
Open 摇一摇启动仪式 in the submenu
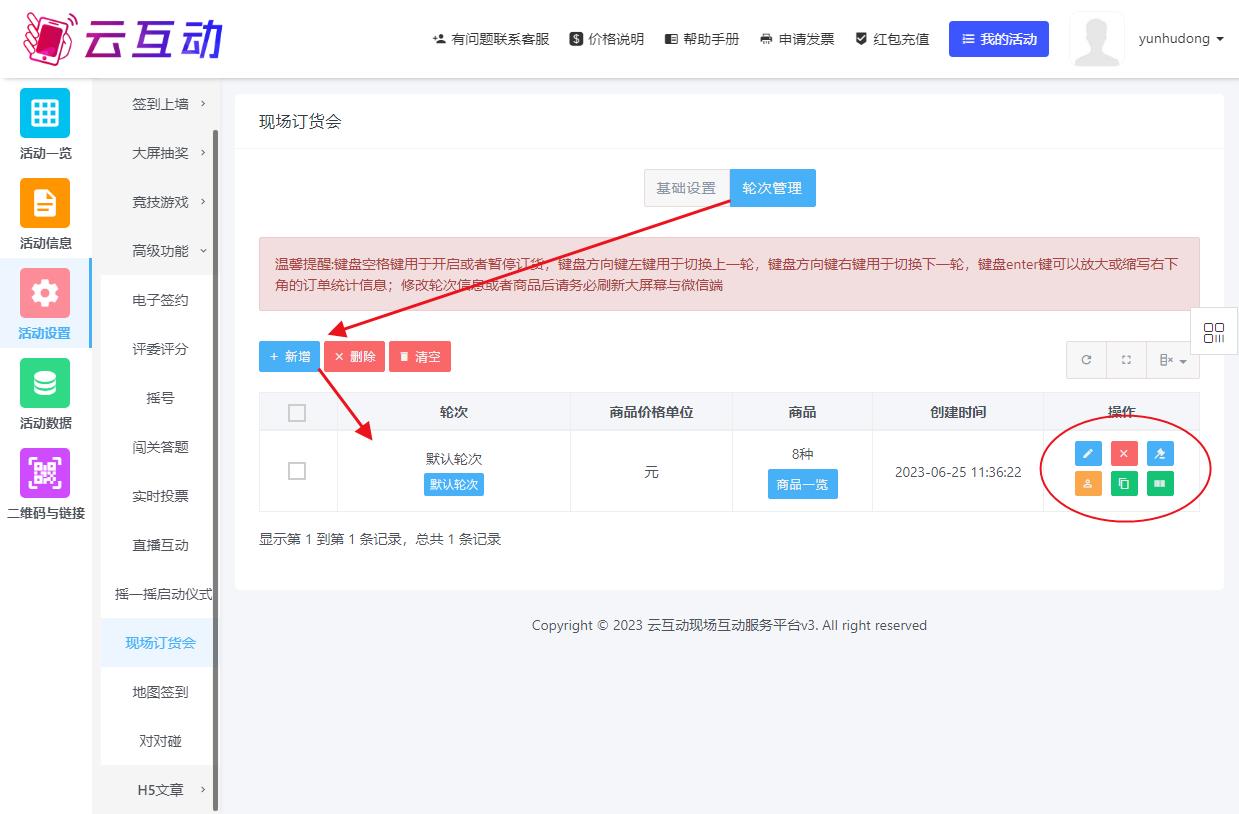(163, 594)
